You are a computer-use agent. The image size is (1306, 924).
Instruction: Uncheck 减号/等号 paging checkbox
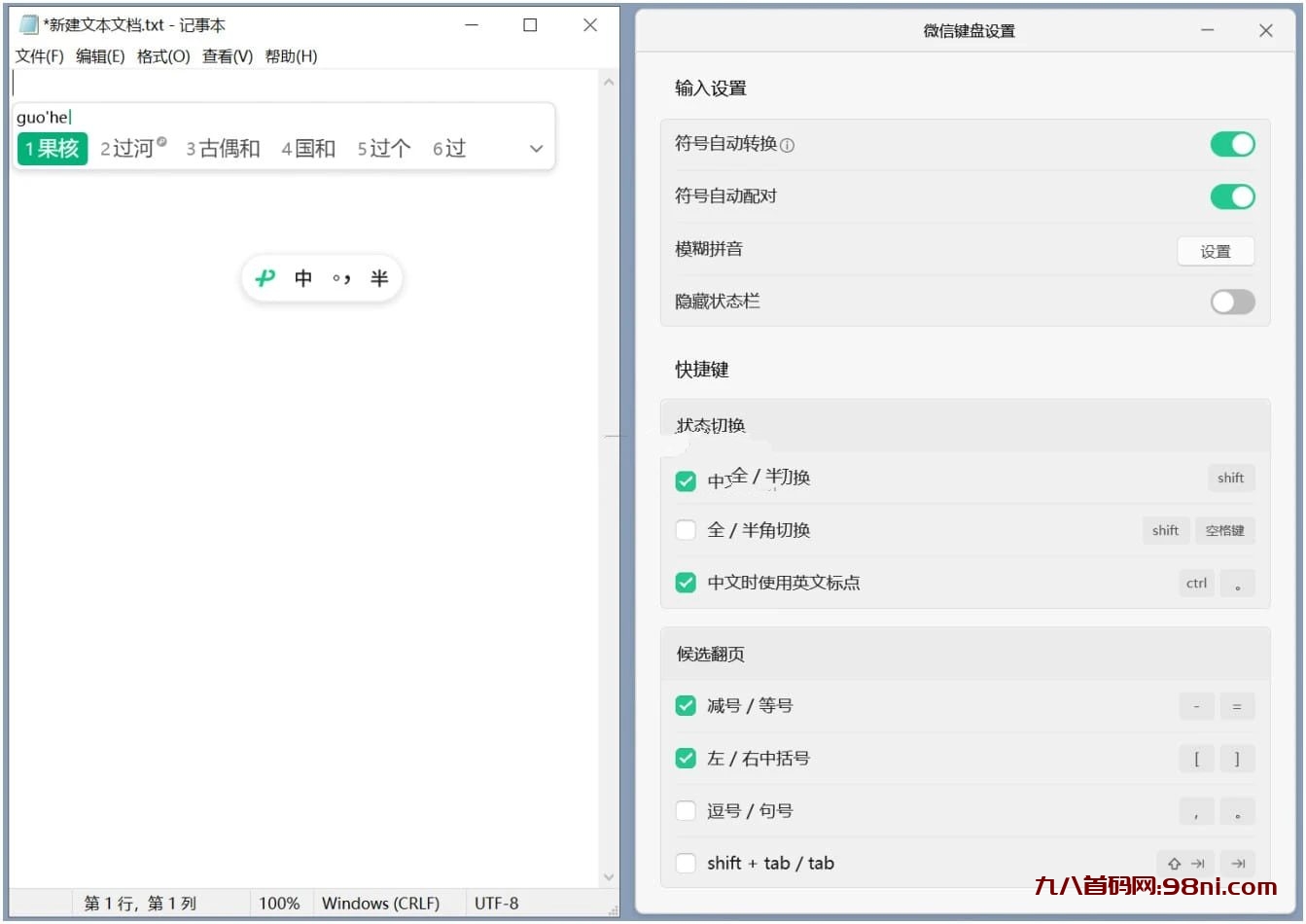click(686, 705)
